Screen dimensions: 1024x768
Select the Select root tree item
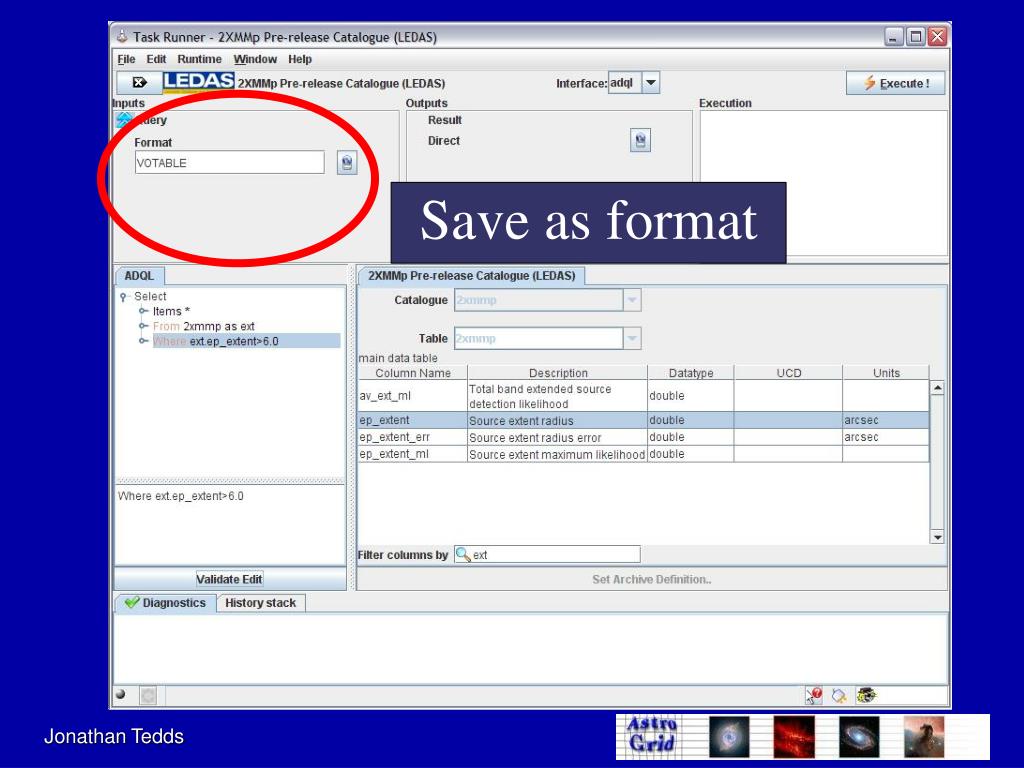150,296
